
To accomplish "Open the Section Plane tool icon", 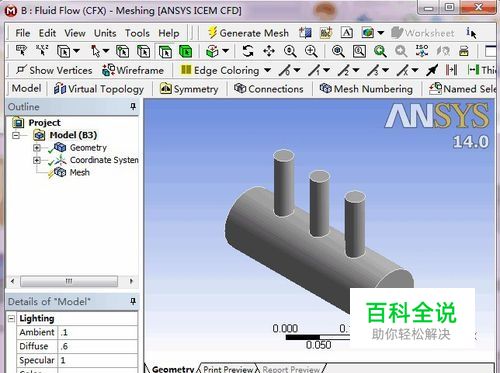I will coord(305,33).
